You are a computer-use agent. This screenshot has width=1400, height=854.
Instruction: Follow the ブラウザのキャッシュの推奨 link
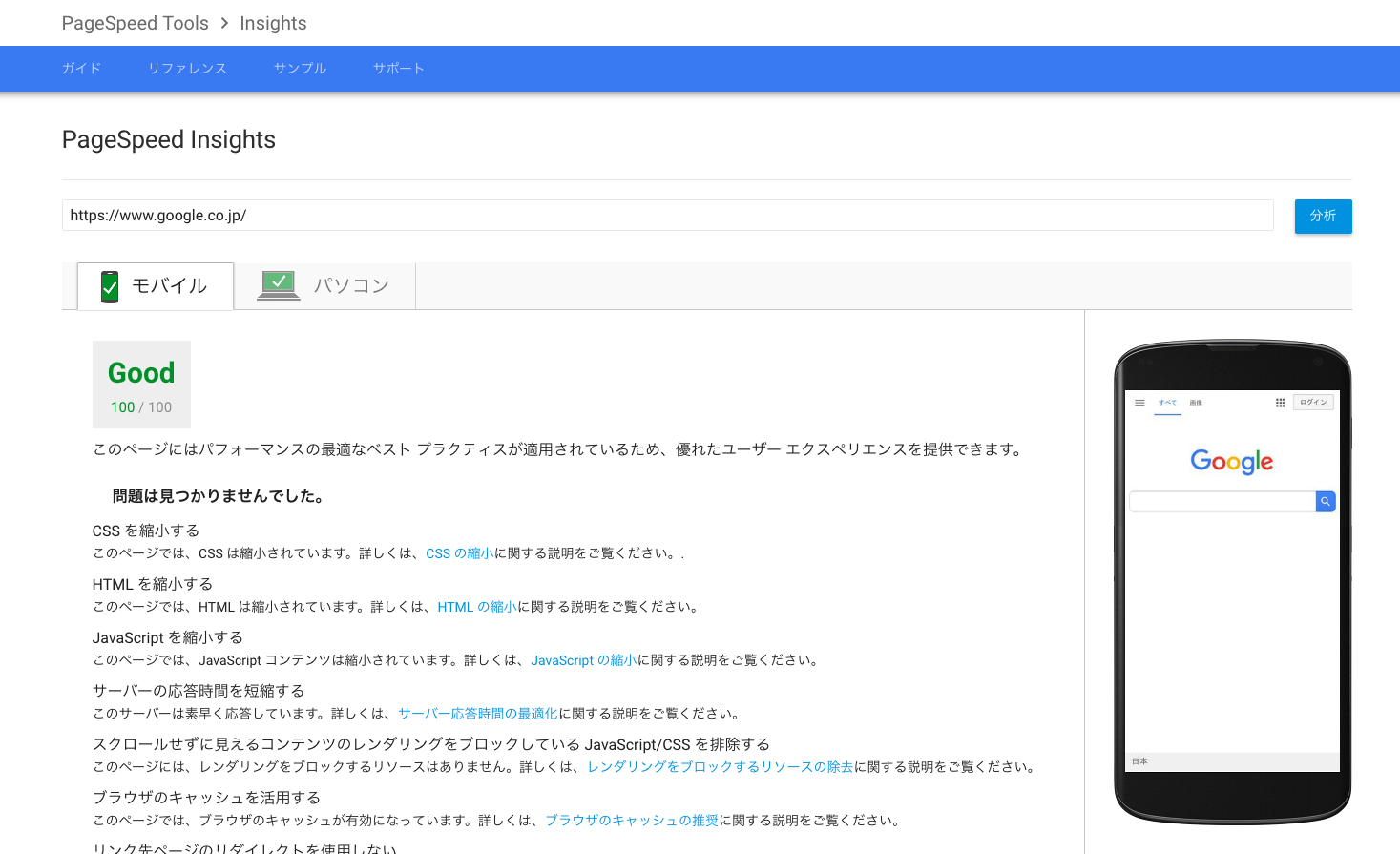pyautogui.click(x=632, y=821)
